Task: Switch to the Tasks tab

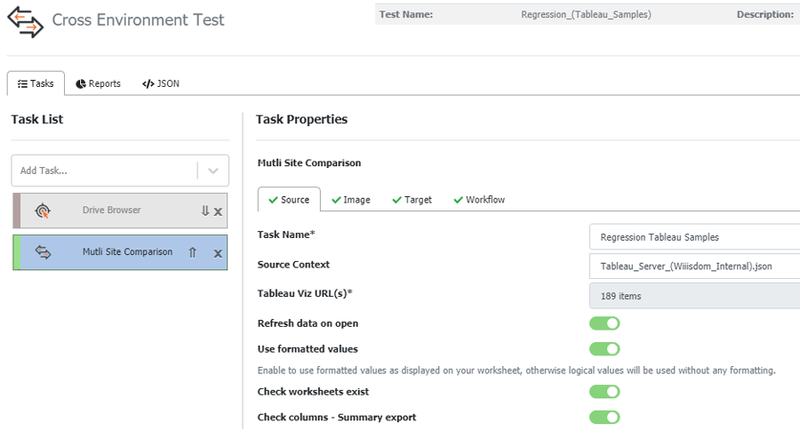Action: point(36,84)
